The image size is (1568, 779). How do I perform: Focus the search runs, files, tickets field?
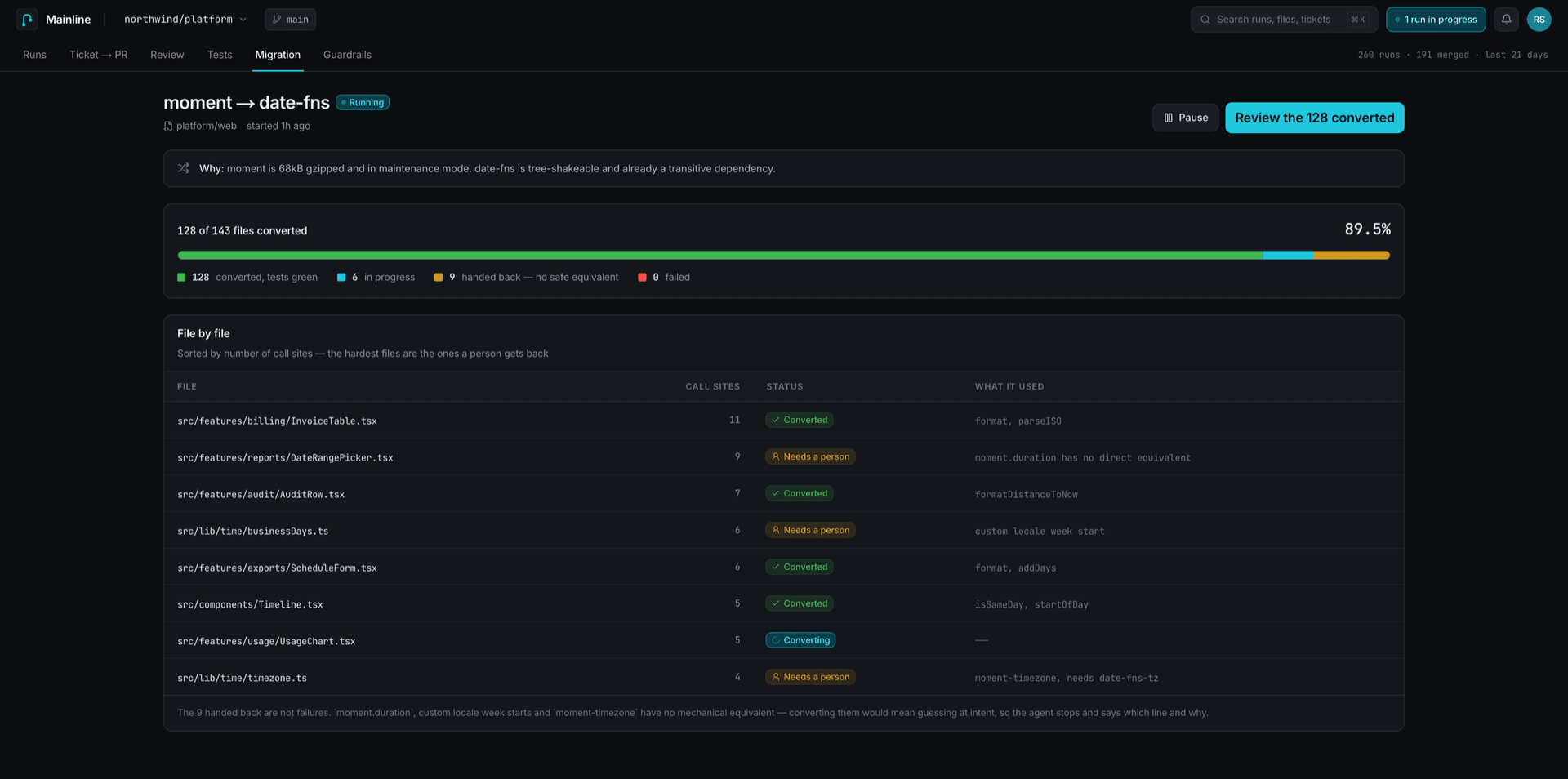[1284, 20]
